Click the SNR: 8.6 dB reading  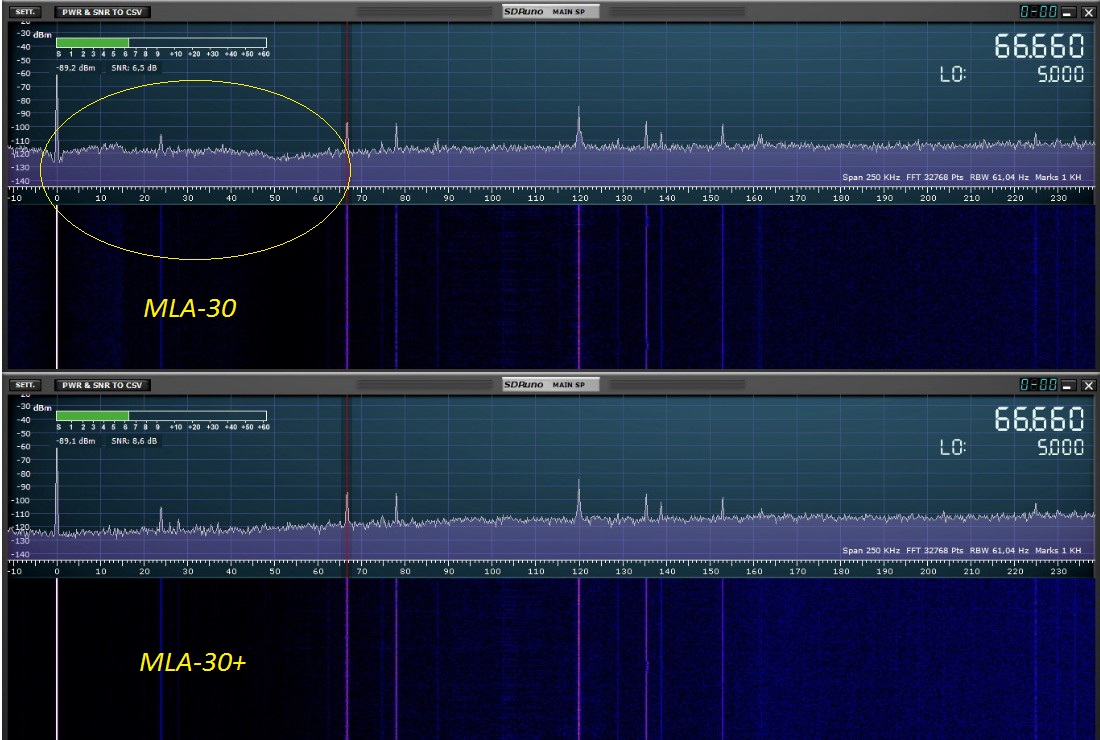point(134,441)
